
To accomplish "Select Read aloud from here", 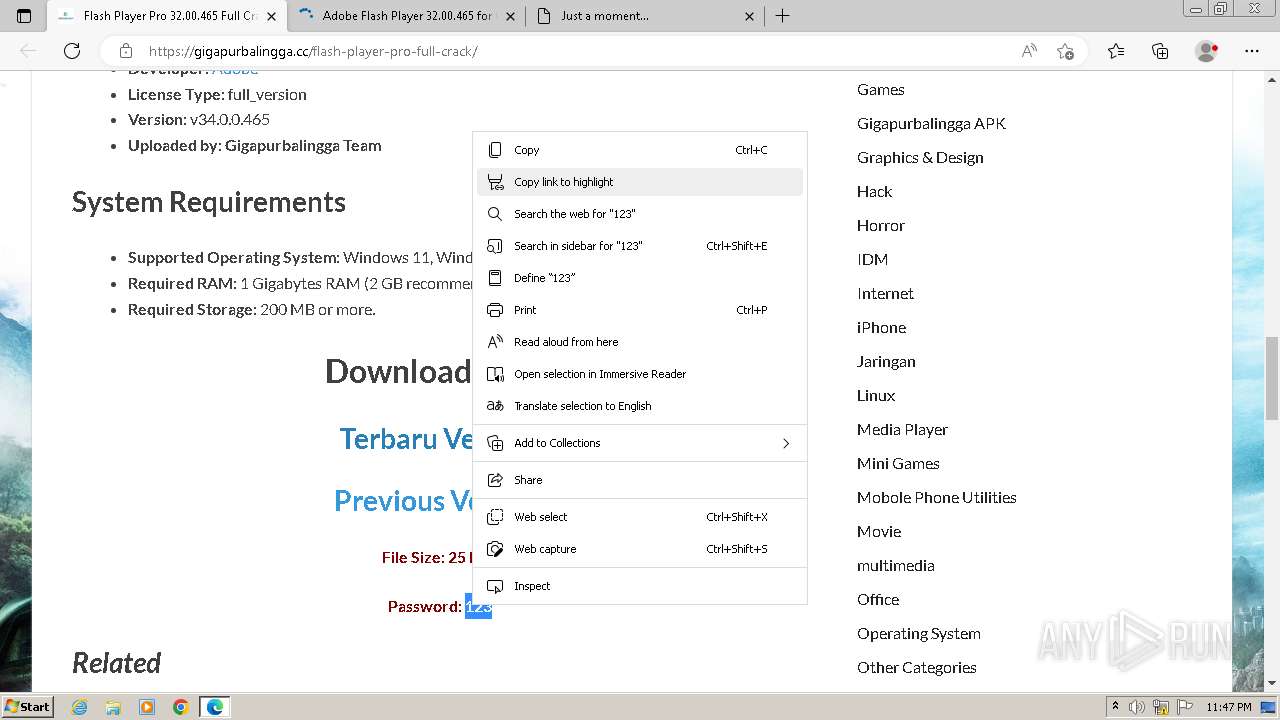I will click(x=640, y=342).
